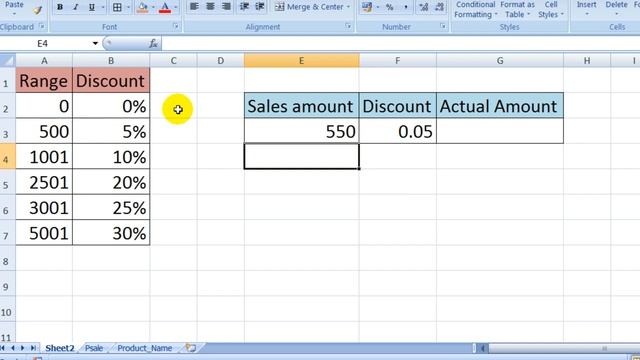The width and height of the screenshot is (640, 360).
Task: Click the horizontal scrollbar left arrow
Action: 482,348
